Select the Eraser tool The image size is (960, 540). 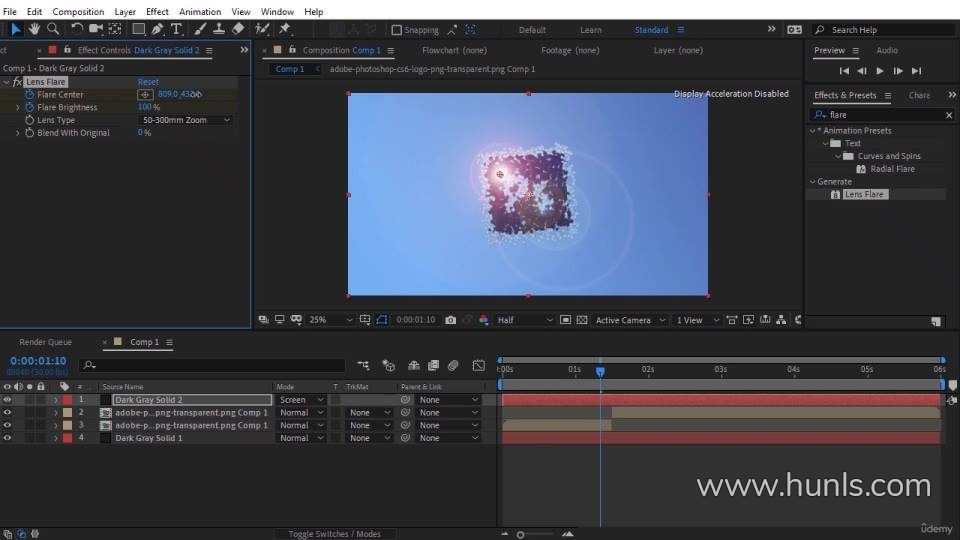click(238, 29)
